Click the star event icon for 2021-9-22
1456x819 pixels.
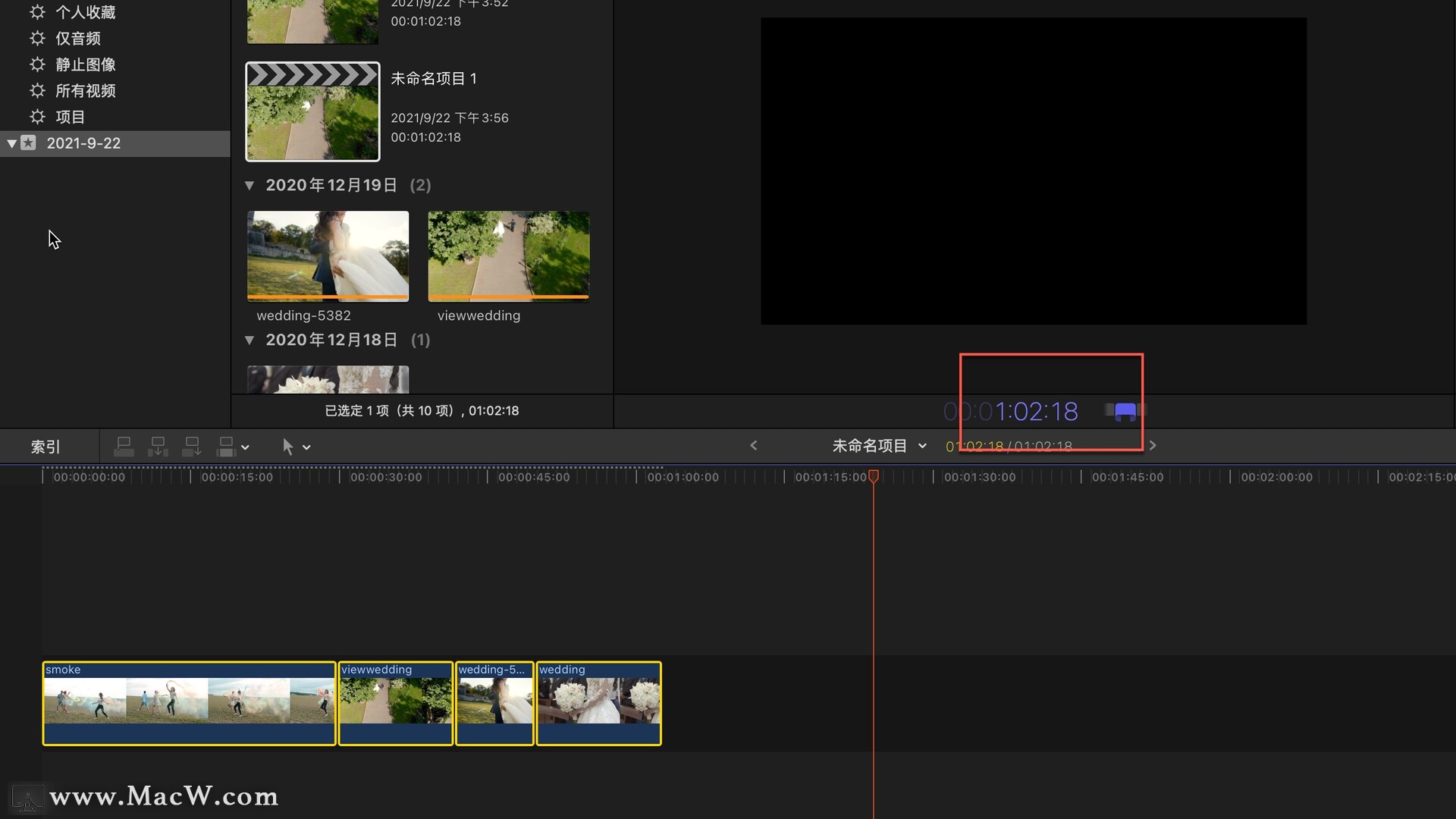[28, 143]
